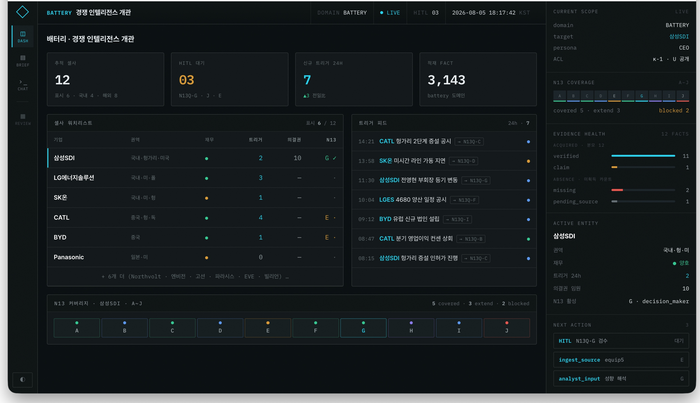Click the blocked 2 label in coverage panel

pyautogui.click(x=674, y=111)
